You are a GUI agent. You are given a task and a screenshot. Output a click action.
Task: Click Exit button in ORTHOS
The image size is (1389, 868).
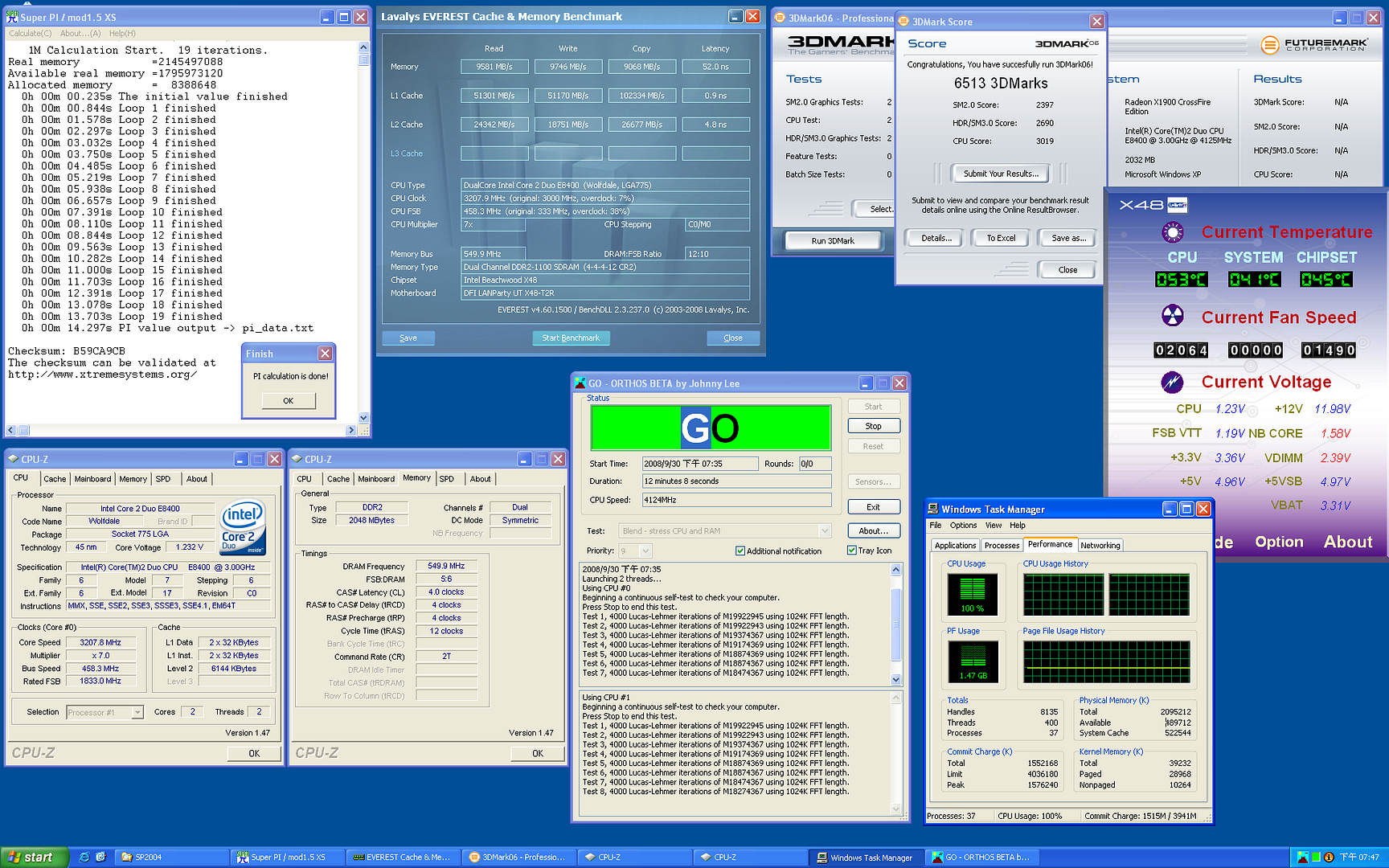tap(873, 507)
